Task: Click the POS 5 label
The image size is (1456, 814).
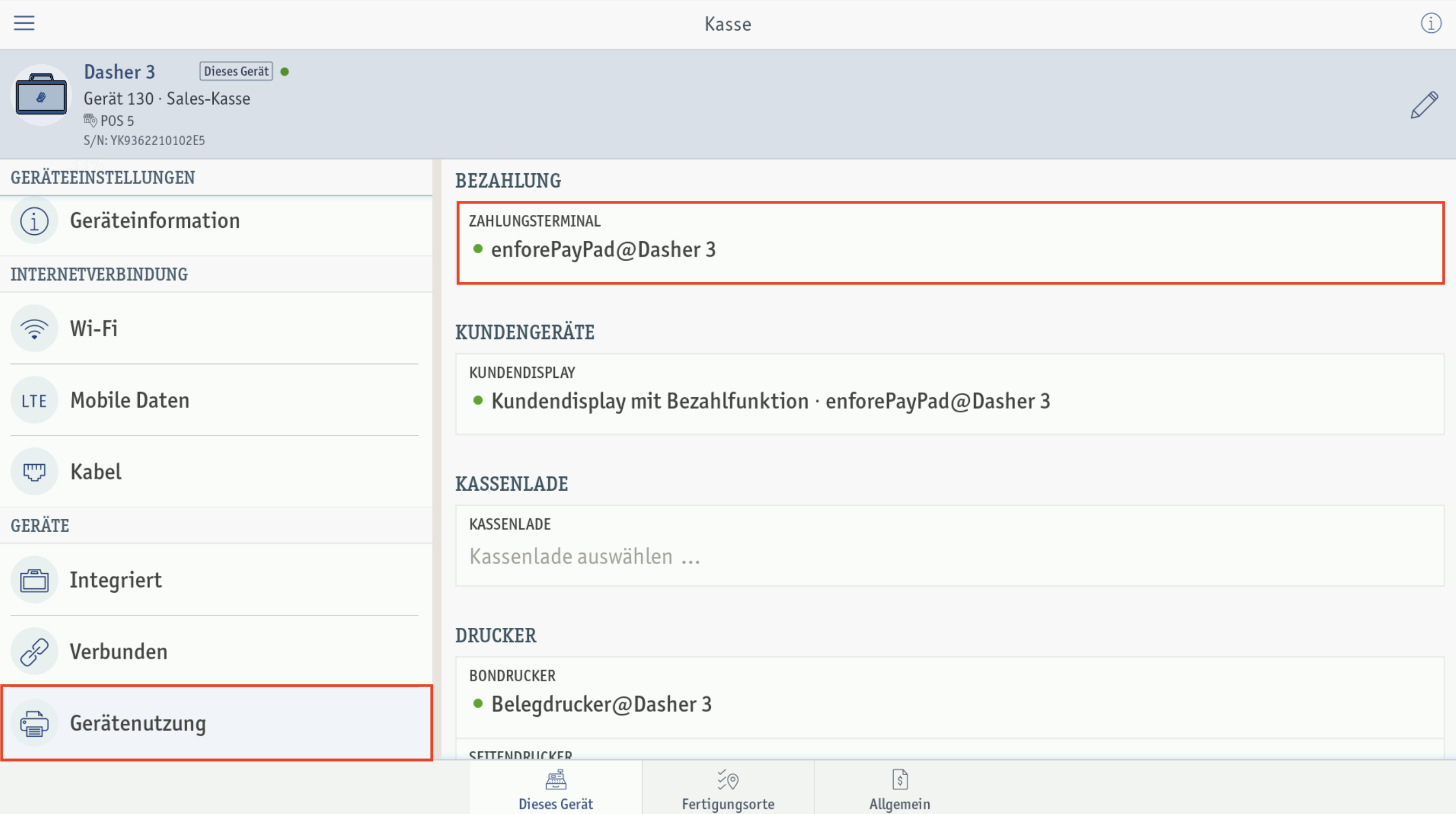Action: click(117, 121)
